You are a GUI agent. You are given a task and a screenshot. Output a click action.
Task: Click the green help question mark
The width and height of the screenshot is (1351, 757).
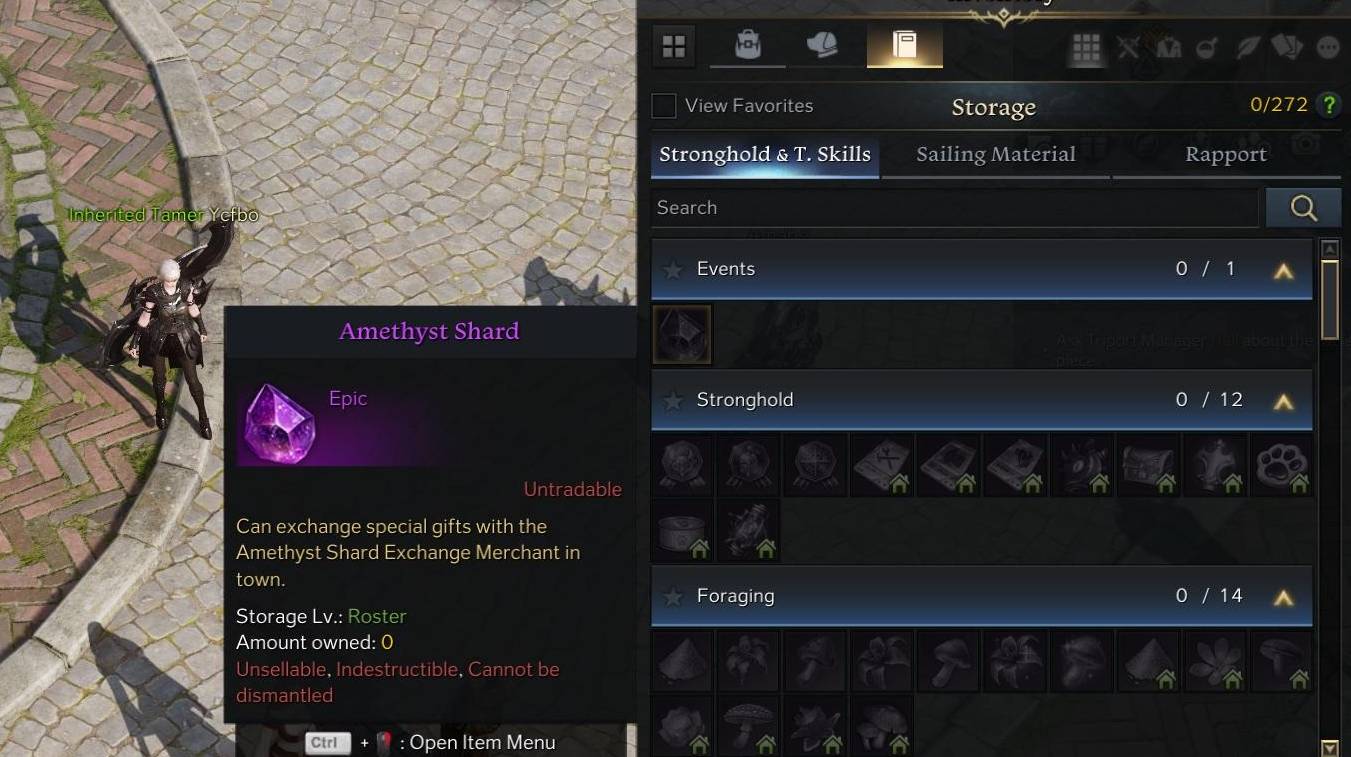pyautogui.click(x=1329, y=105)
